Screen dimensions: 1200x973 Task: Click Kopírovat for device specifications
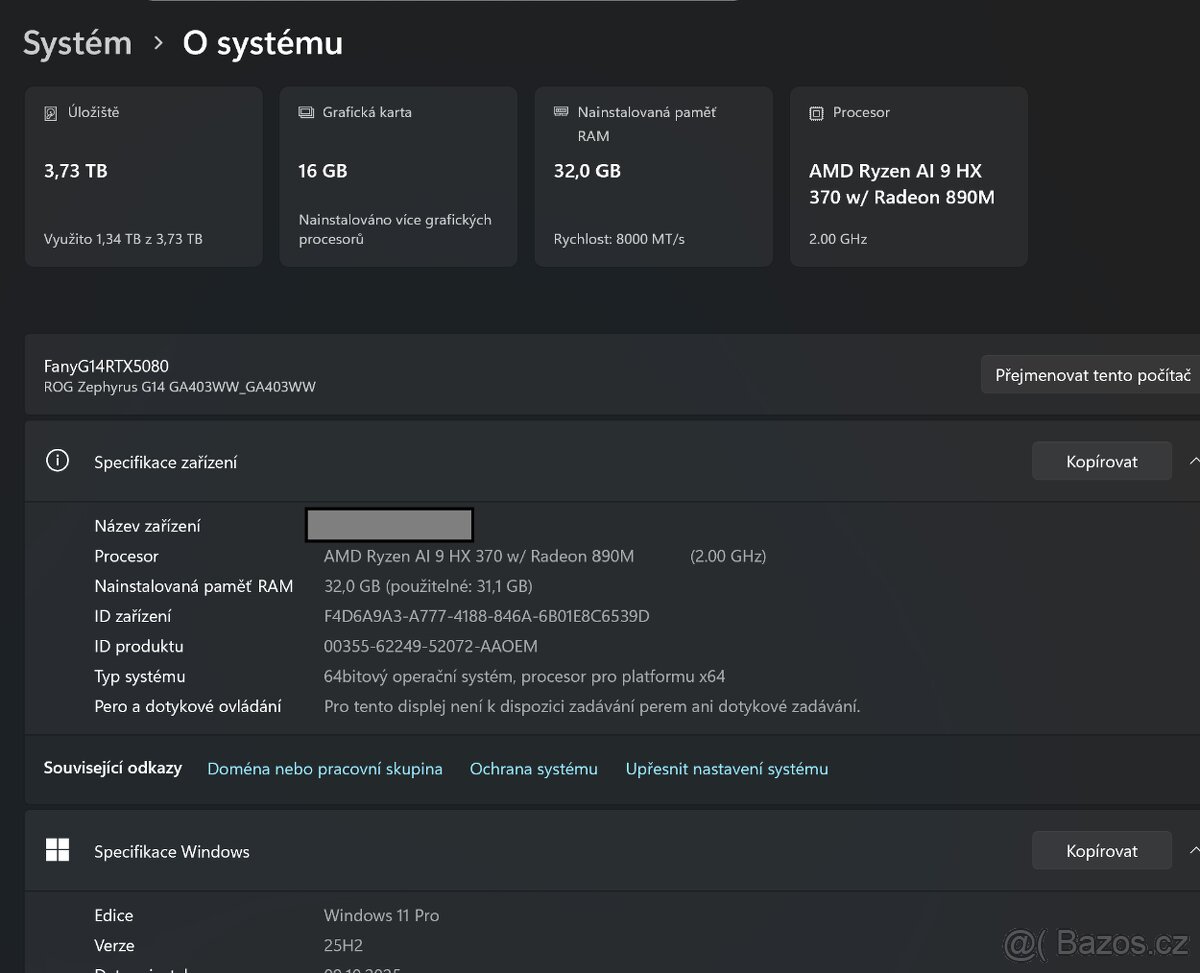(x=1101, y=461)
